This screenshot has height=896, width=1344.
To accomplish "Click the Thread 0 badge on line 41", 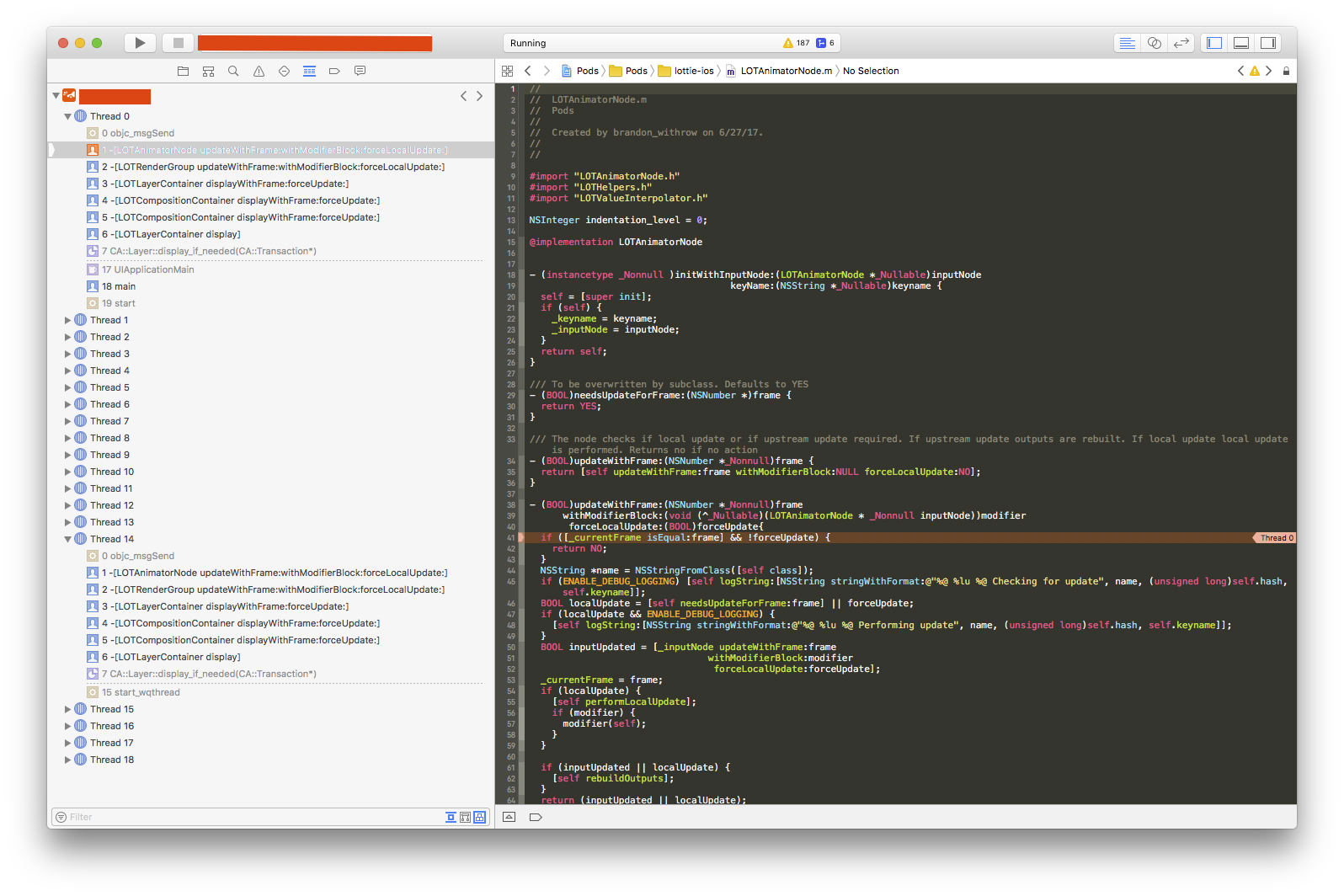I will click(1276, 538).
